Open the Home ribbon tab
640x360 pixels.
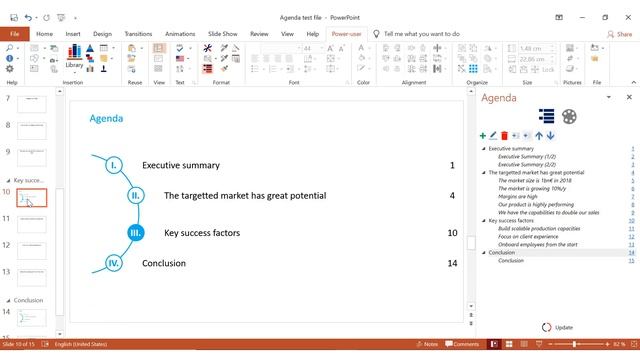tap(44, 34)
